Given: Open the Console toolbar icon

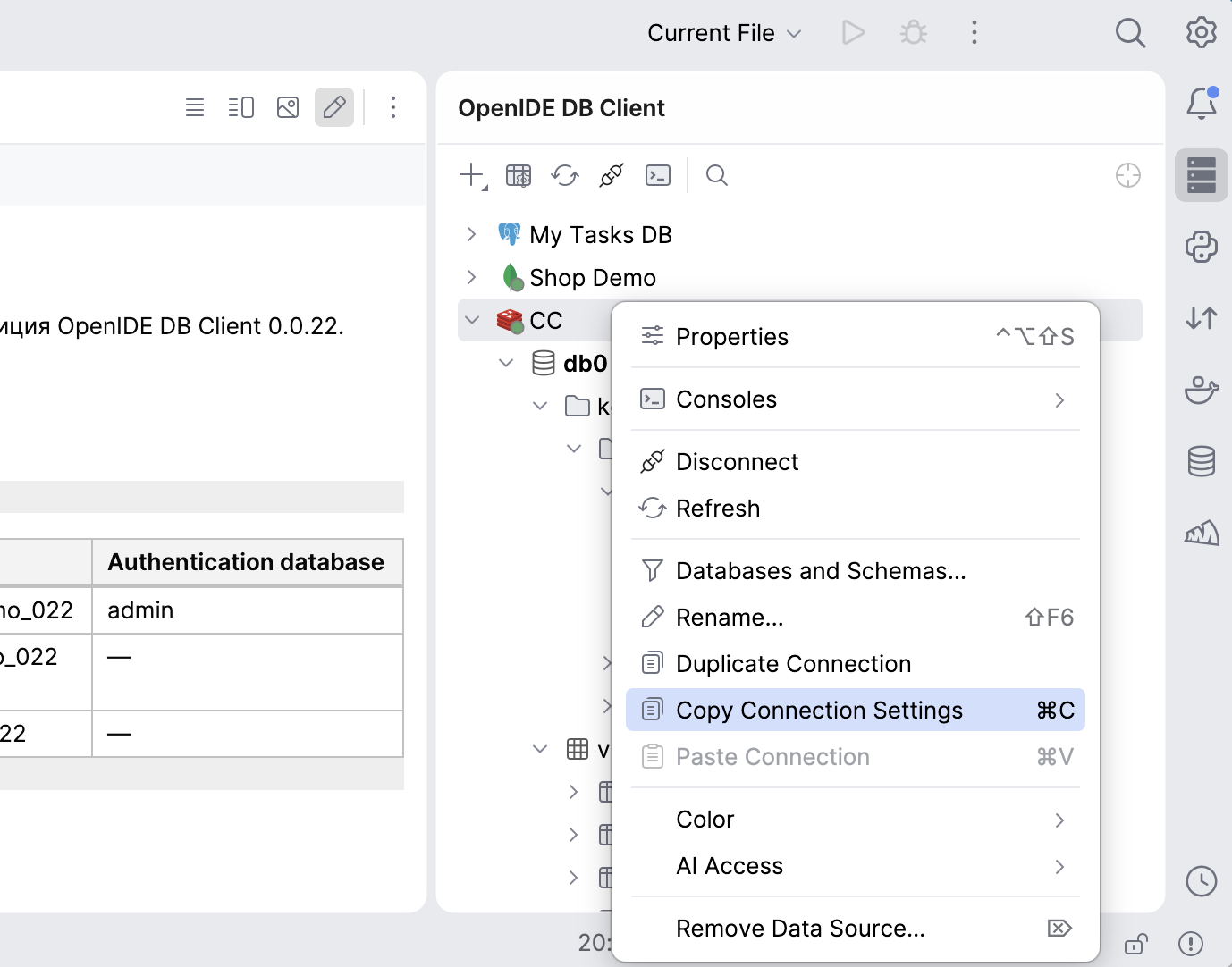Looking at the screenshot, I should pyautogui.click(x=658, y=175).
